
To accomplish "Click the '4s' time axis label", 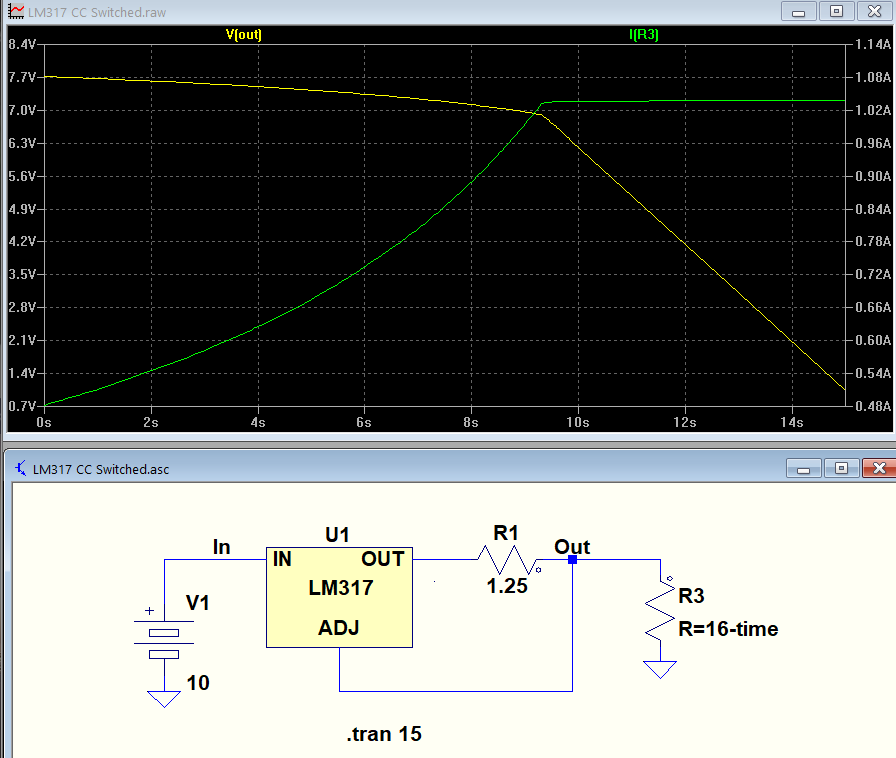I will 258,422.
